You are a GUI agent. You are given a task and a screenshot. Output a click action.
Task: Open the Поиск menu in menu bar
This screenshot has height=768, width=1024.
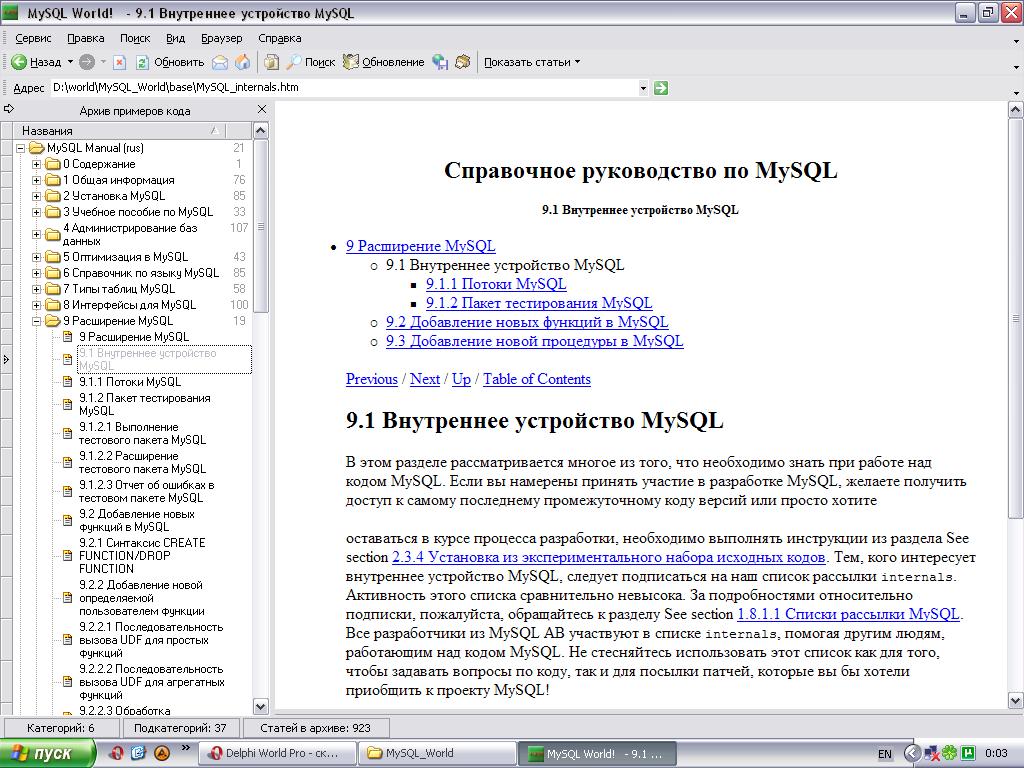tap(135, 39)
